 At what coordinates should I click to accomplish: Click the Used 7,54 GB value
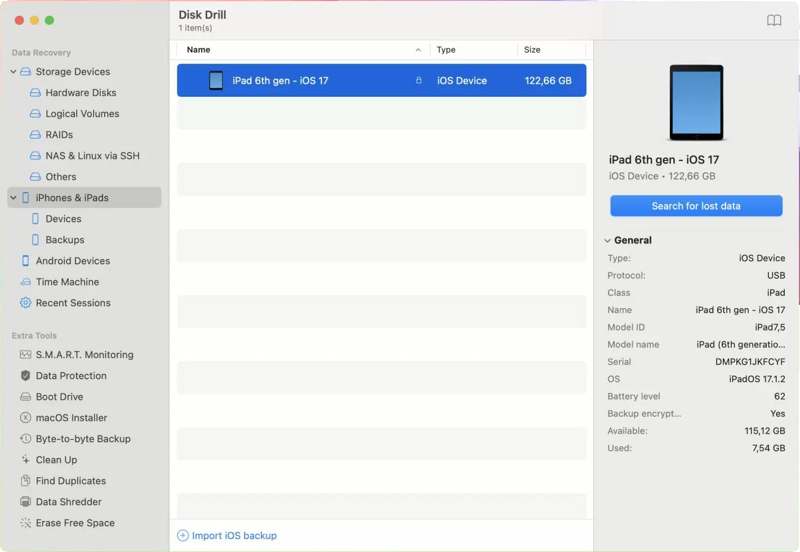[x=768, y=448]
